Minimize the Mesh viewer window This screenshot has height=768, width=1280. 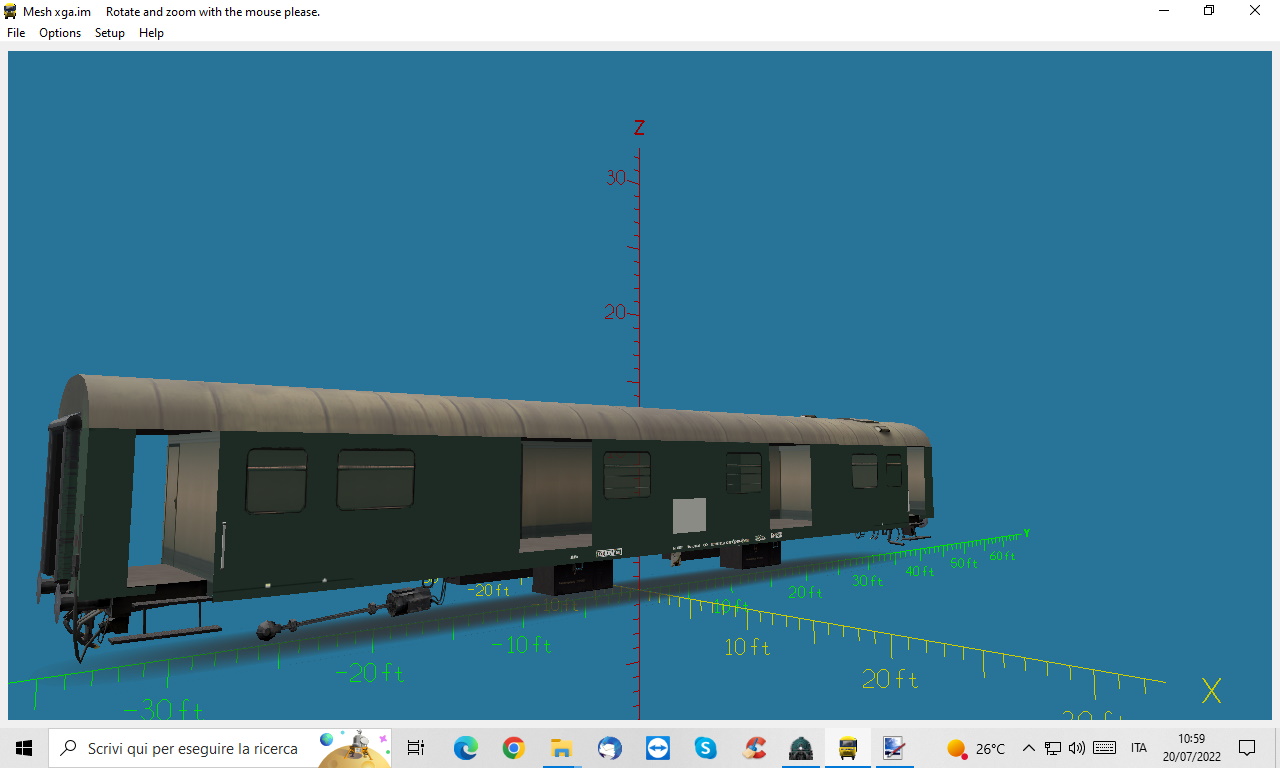pos(1164,11)
